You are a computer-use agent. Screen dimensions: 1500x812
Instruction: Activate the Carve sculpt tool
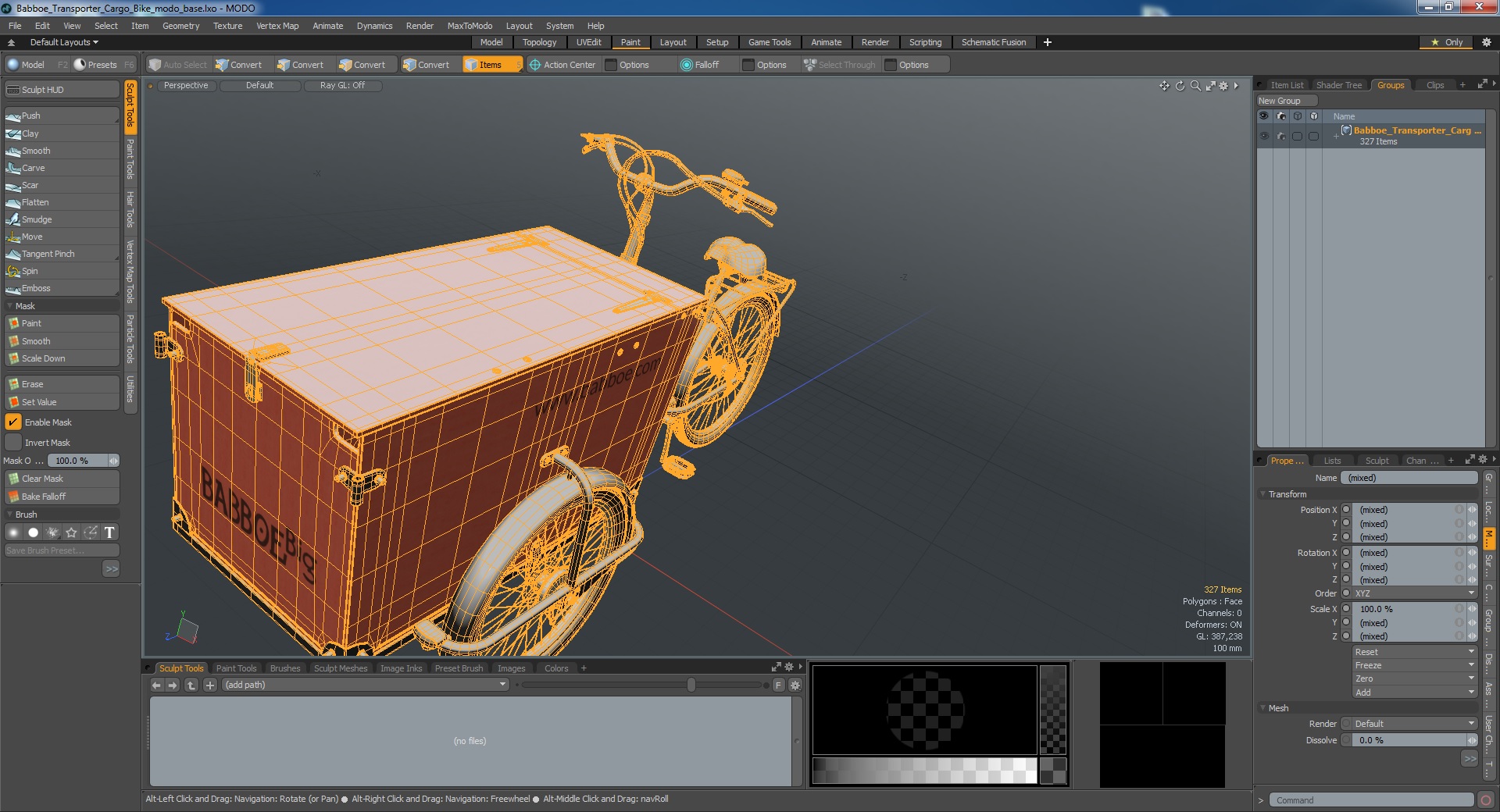pyautogui.click(x=62, y=168)
